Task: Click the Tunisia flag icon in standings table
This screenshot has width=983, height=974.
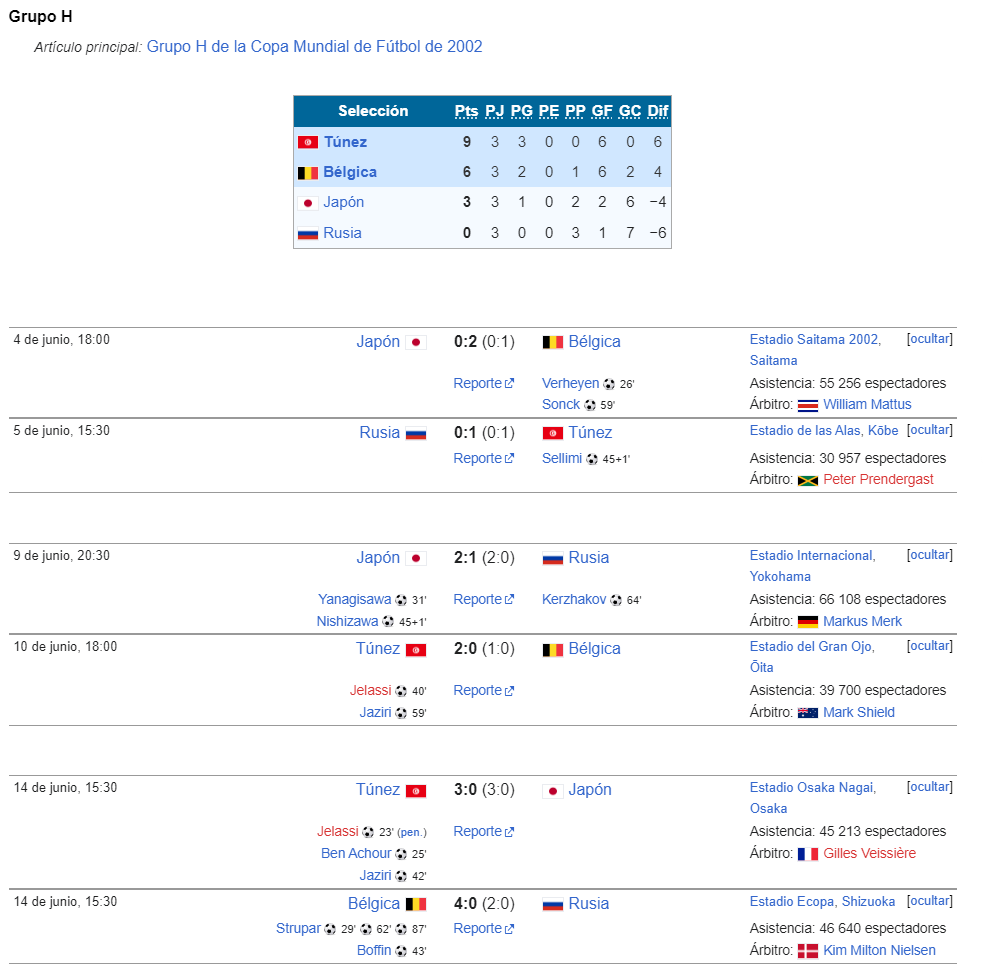Action: 308,142
